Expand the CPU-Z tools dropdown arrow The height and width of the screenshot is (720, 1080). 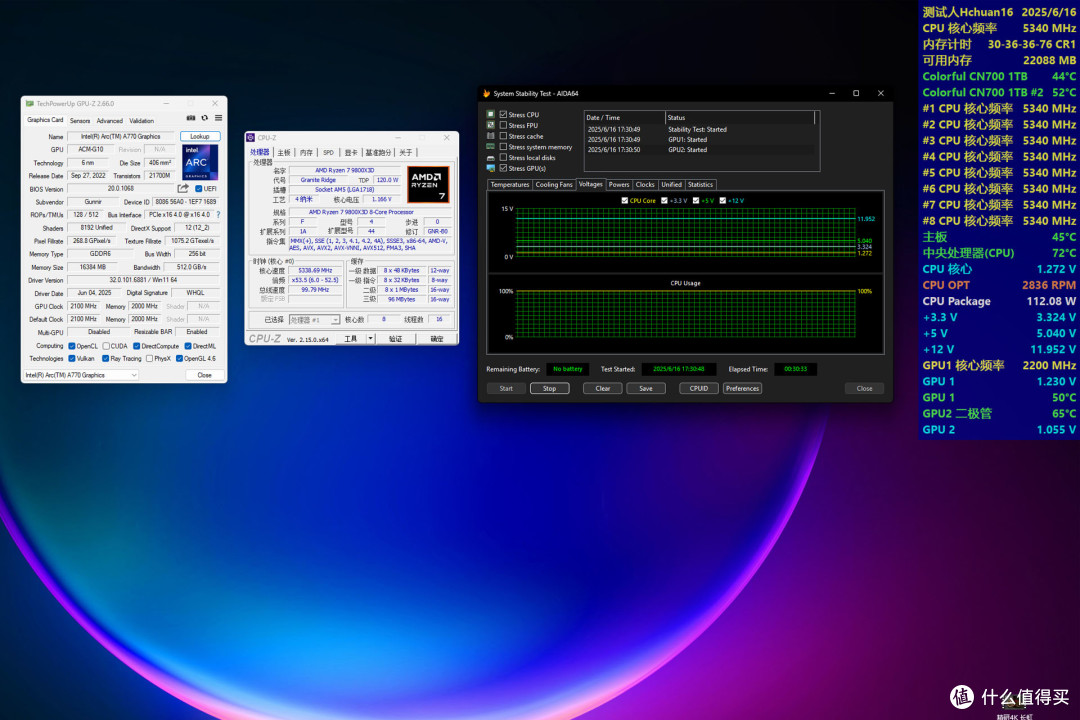371,338
